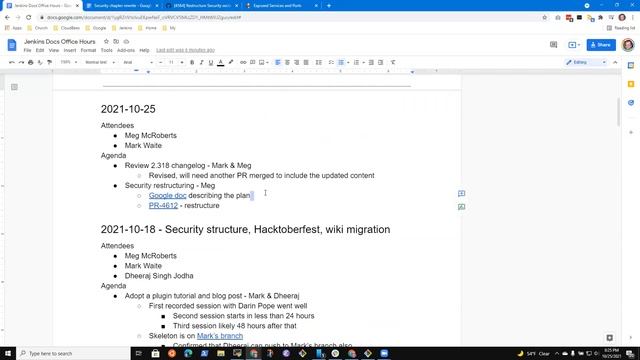
Task: Open the Mark's branch link
Action: [x=220, y=336]
